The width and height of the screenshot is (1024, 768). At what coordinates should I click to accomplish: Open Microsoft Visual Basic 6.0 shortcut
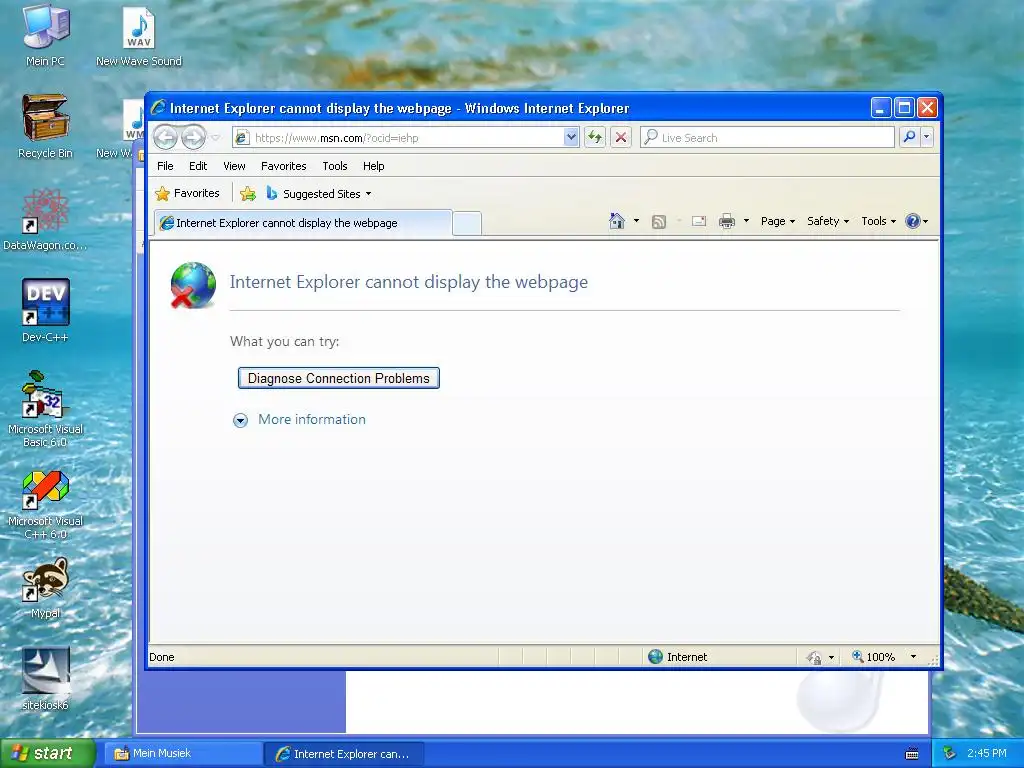pyautogui.click(x=45, y=409)
